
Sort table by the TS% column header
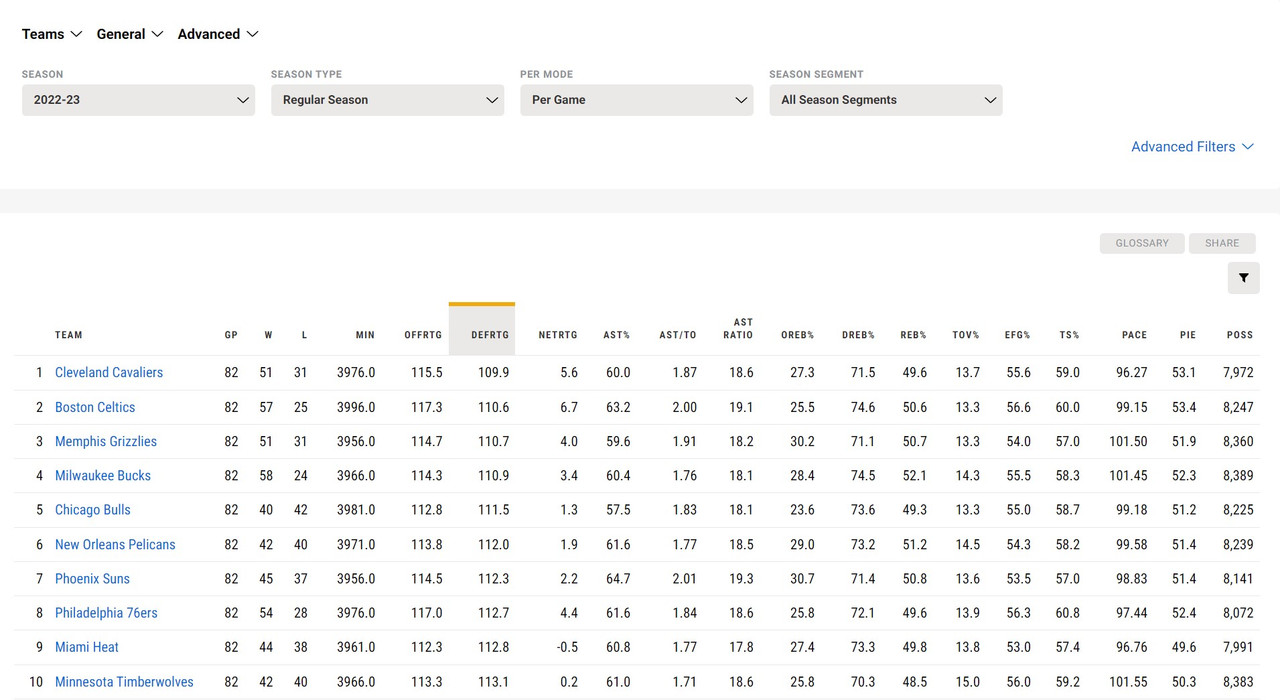1070,335
